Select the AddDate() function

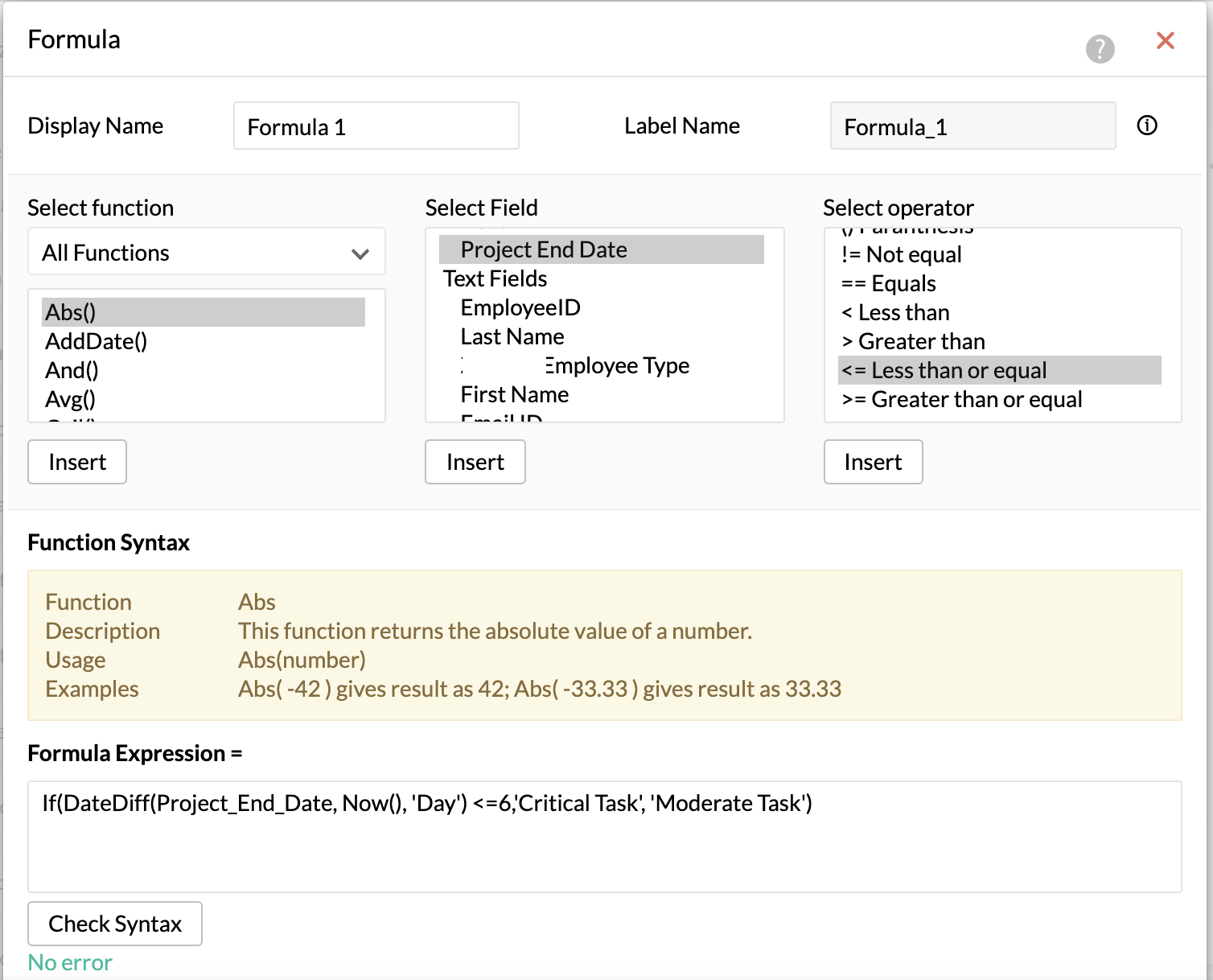(x=204, y=341)
